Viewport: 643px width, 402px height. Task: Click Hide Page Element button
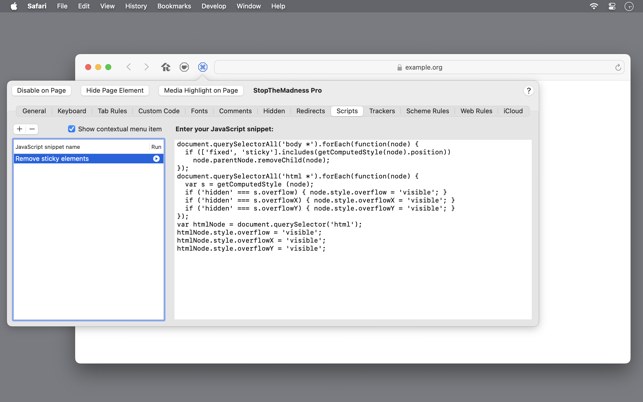click(x=115, y=90)
